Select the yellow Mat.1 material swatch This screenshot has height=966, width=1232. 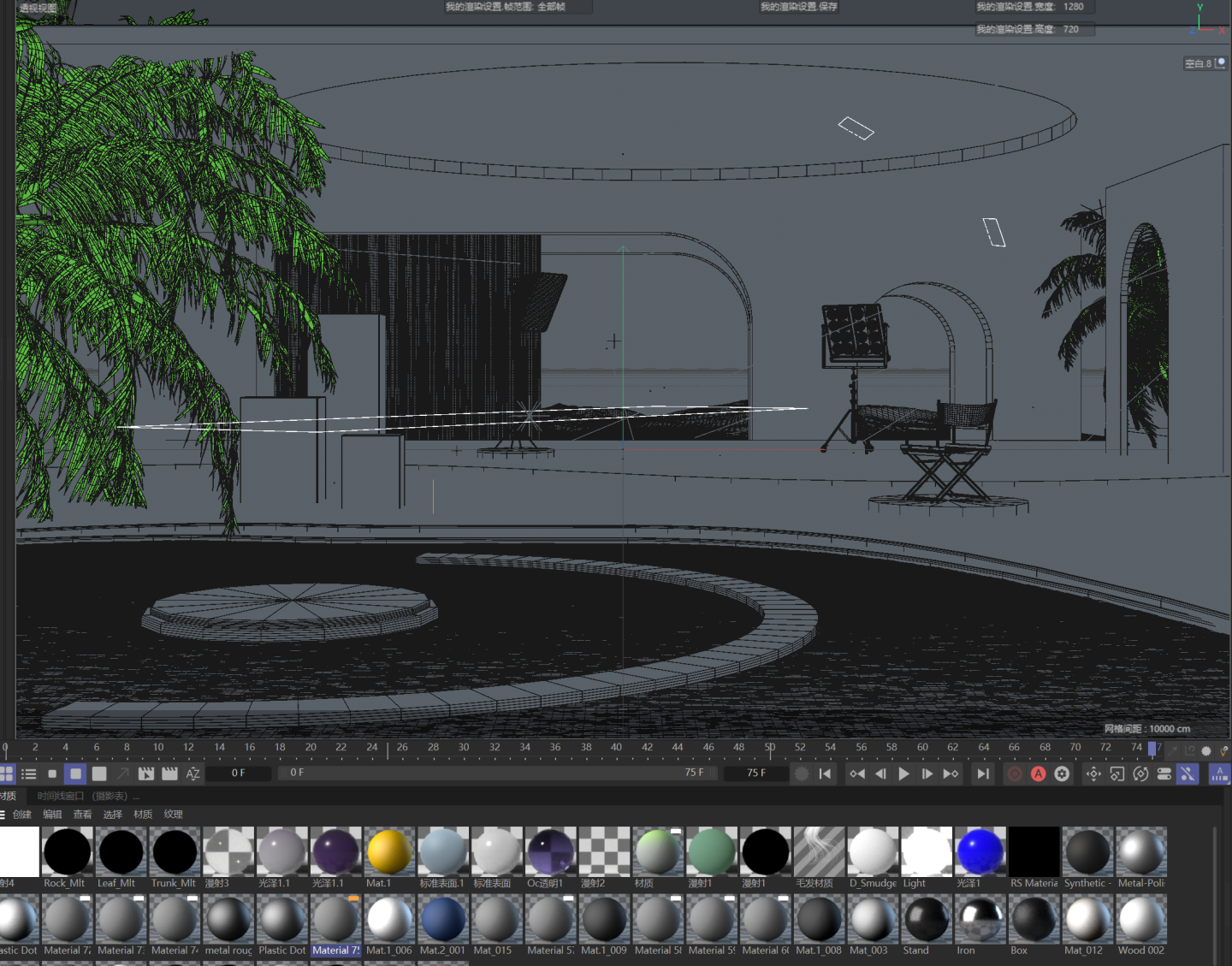(x=388, y=851)
